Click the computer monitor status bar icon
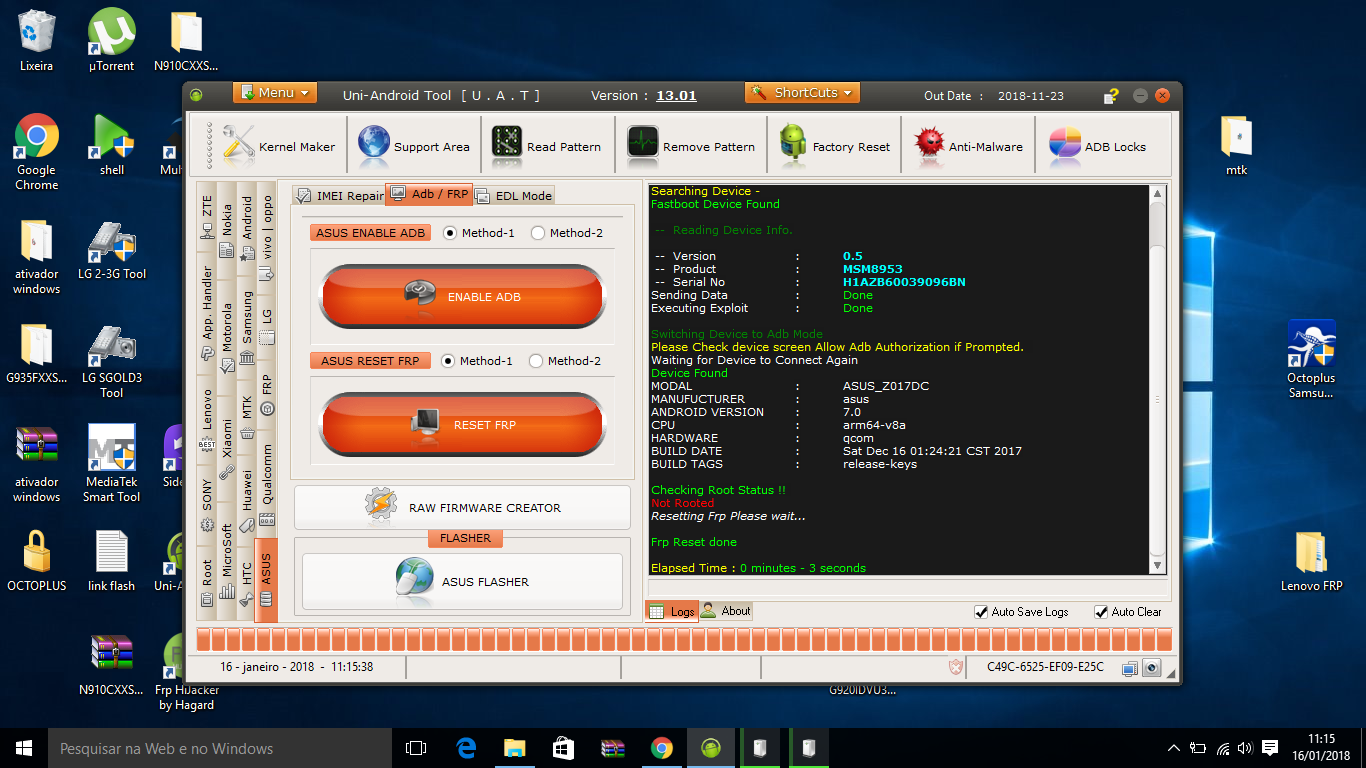 point(1130,667)
